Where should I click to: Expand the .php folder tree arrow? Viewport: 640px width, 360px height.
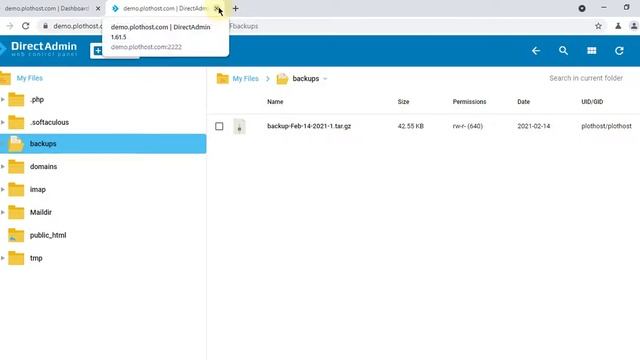click(x=3, y=100)
